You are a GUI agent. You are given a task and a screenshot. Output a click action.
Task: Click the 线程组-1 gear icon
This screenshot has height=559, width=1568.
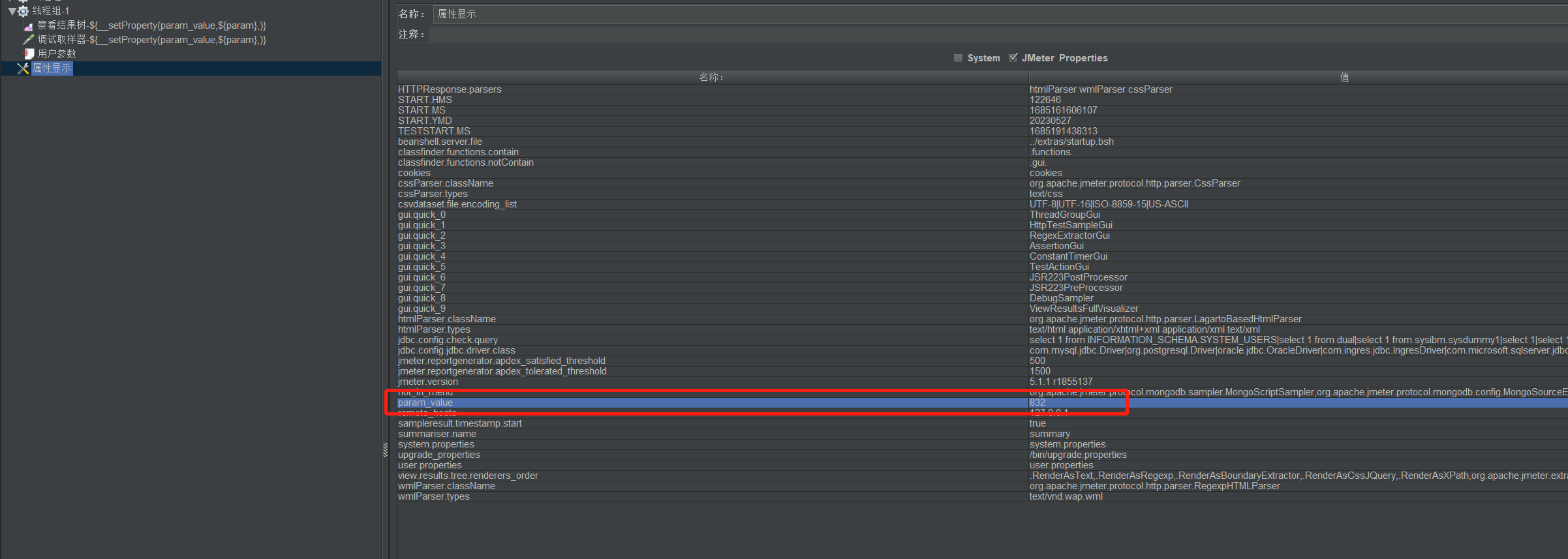point(23,11)
